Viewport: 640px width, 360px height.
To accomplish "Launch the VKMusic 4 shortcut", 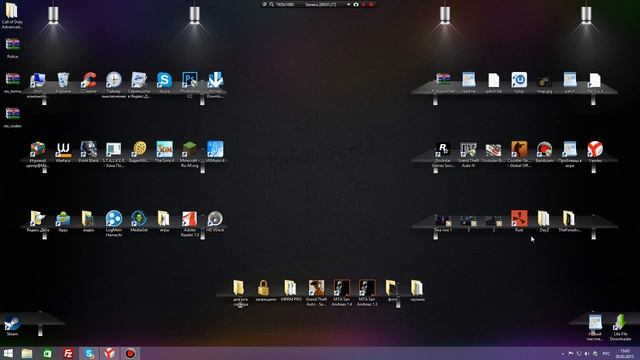I will (215, 150).
